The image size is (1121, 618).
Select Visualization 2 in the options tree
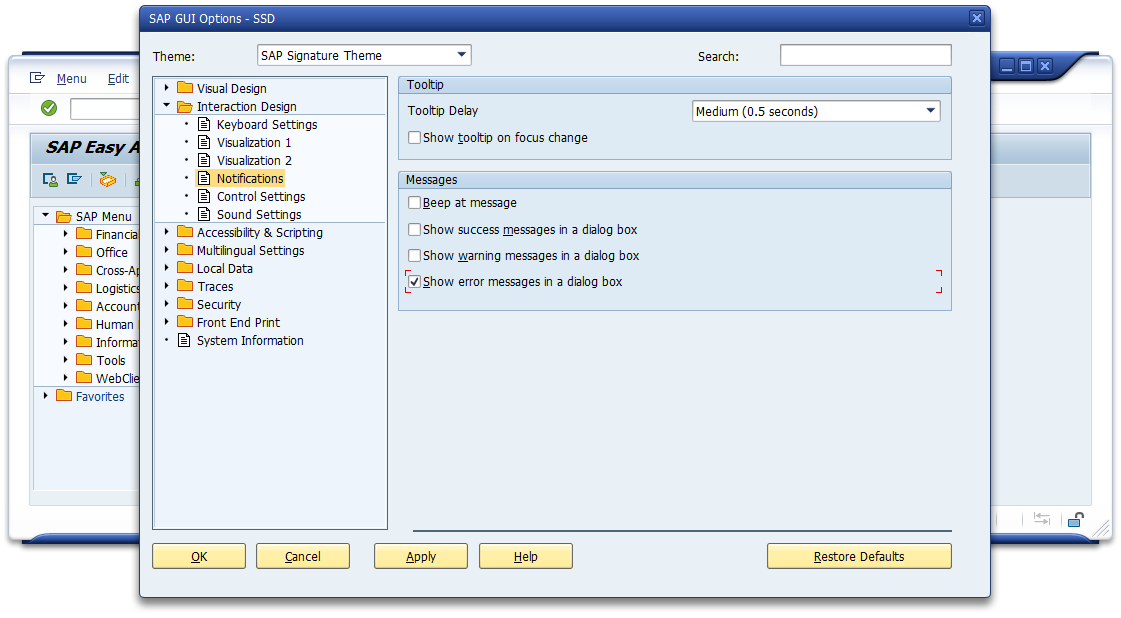[x=254, y=160]
